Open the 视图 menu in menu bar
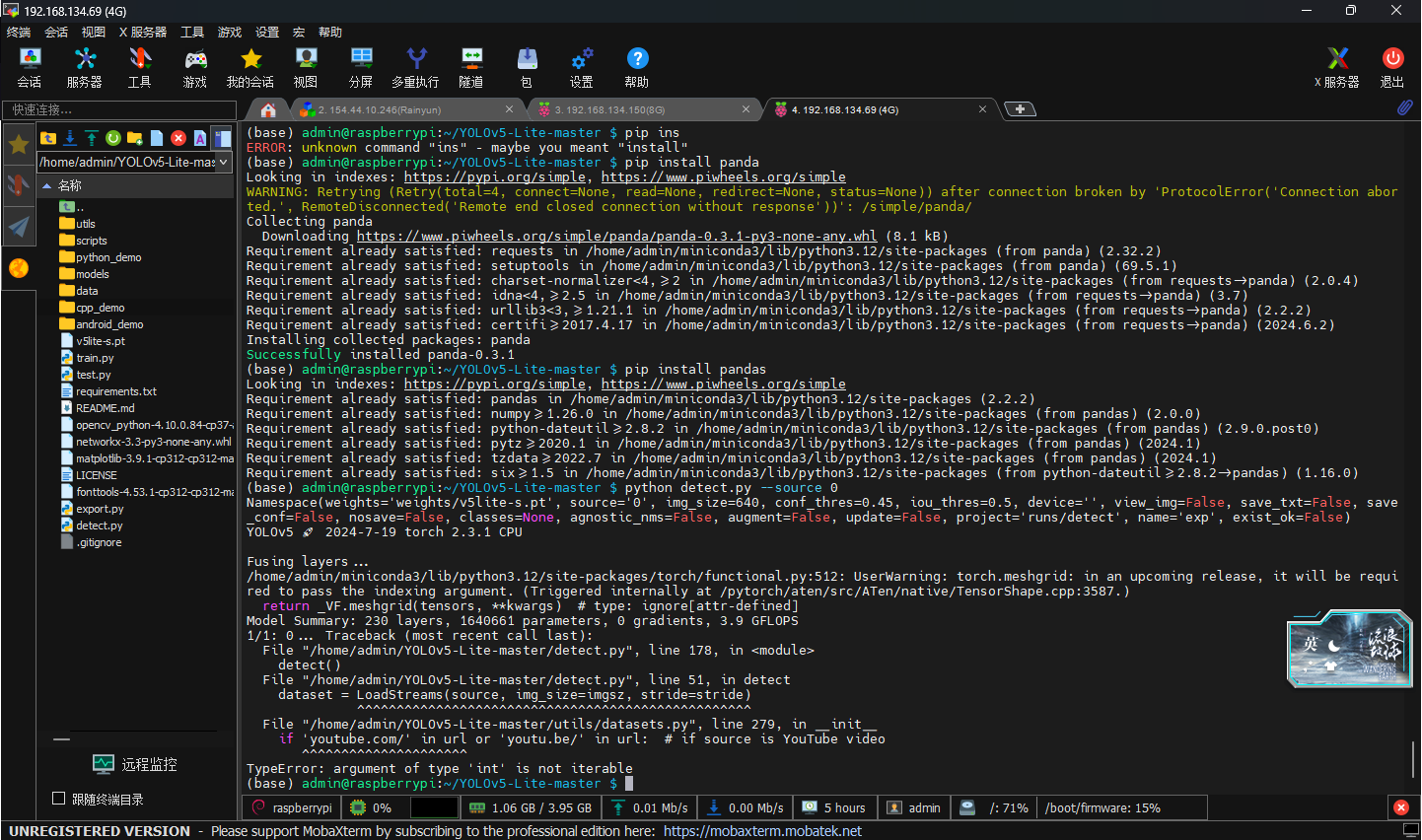The height and width of the screenshot is (840, 1422). pos(94,33)
